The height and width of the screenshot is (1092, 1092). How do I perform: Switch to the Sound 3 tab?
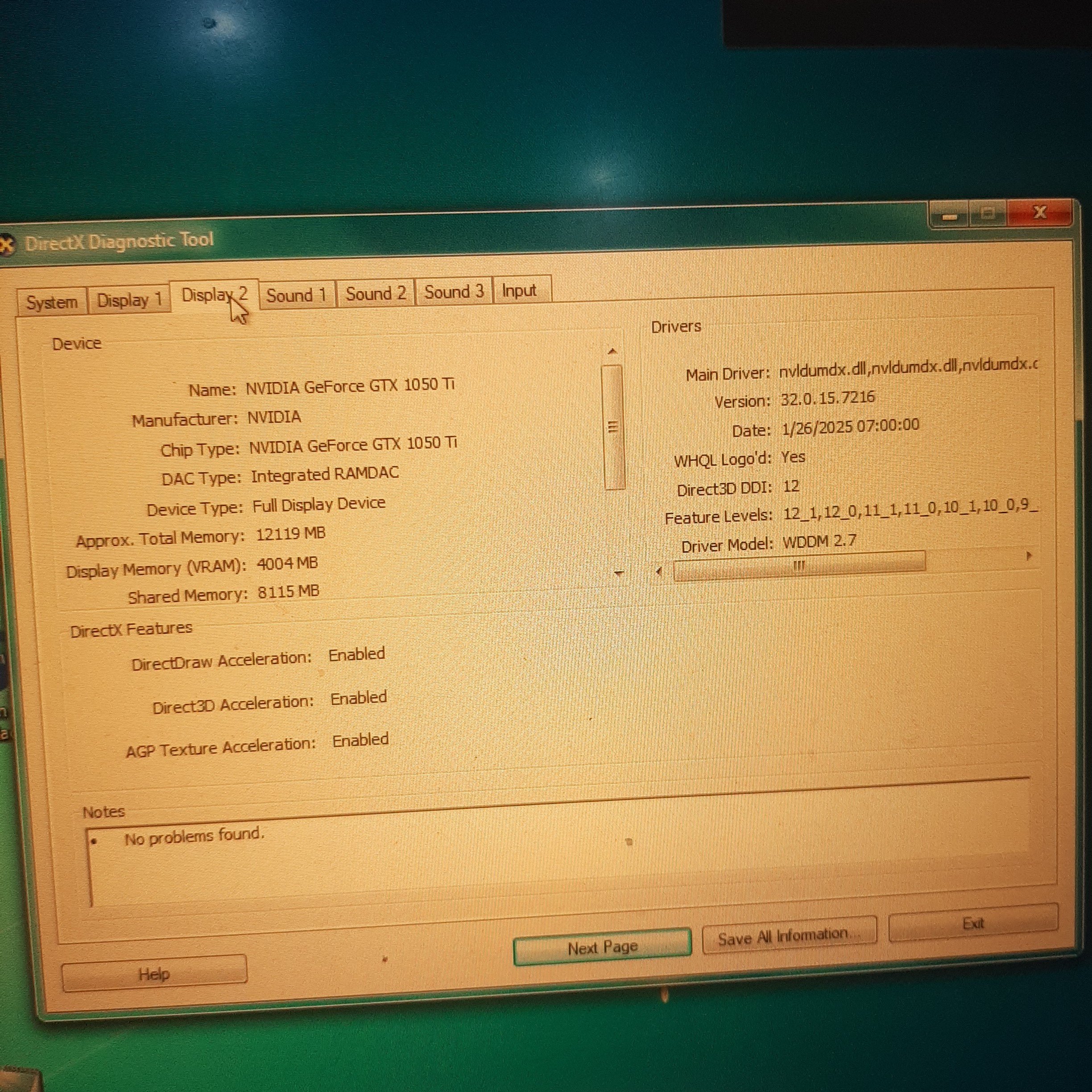(454, 292)
